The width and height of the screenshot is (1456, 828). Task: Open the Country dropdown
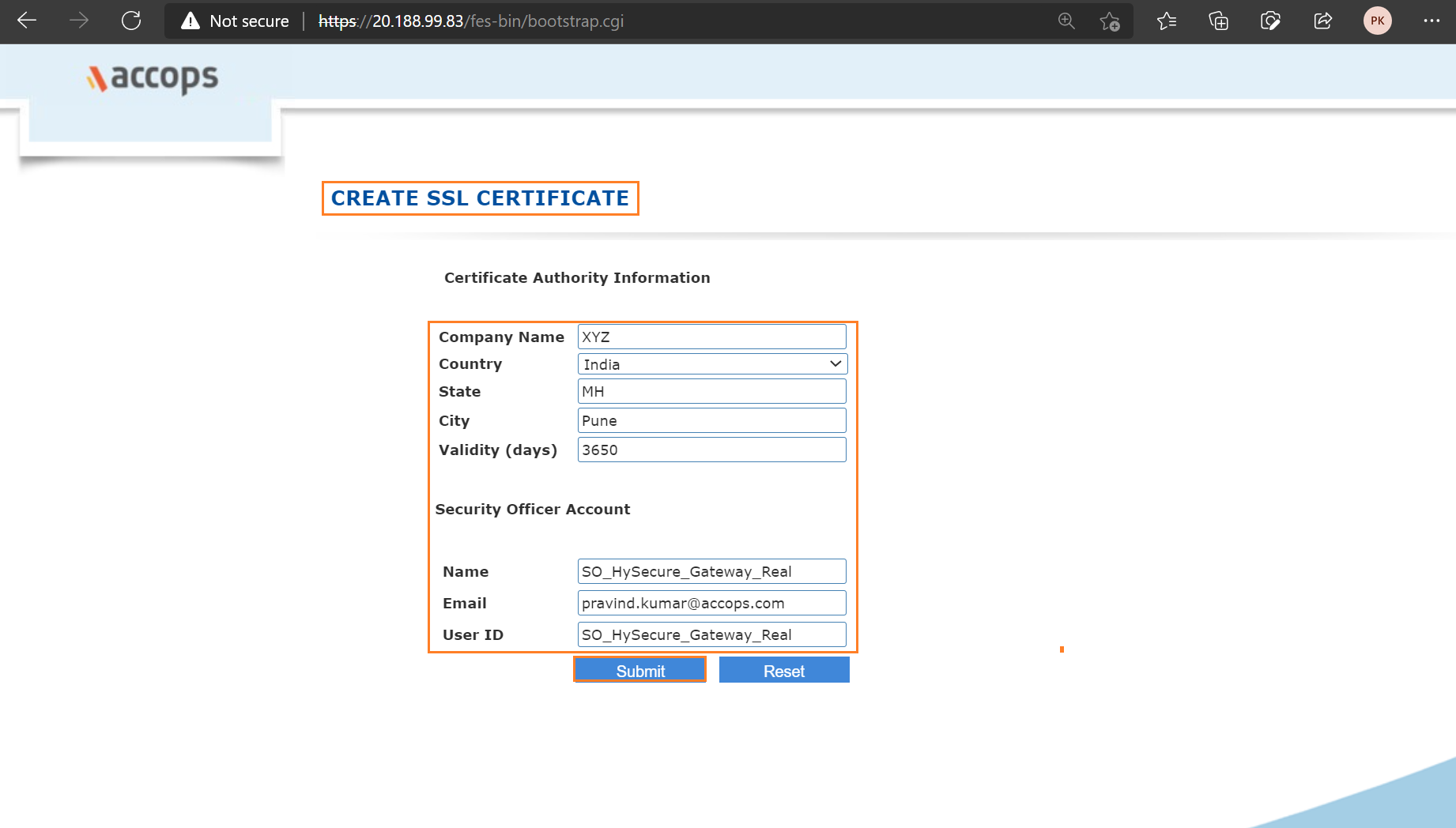point(712,364)
